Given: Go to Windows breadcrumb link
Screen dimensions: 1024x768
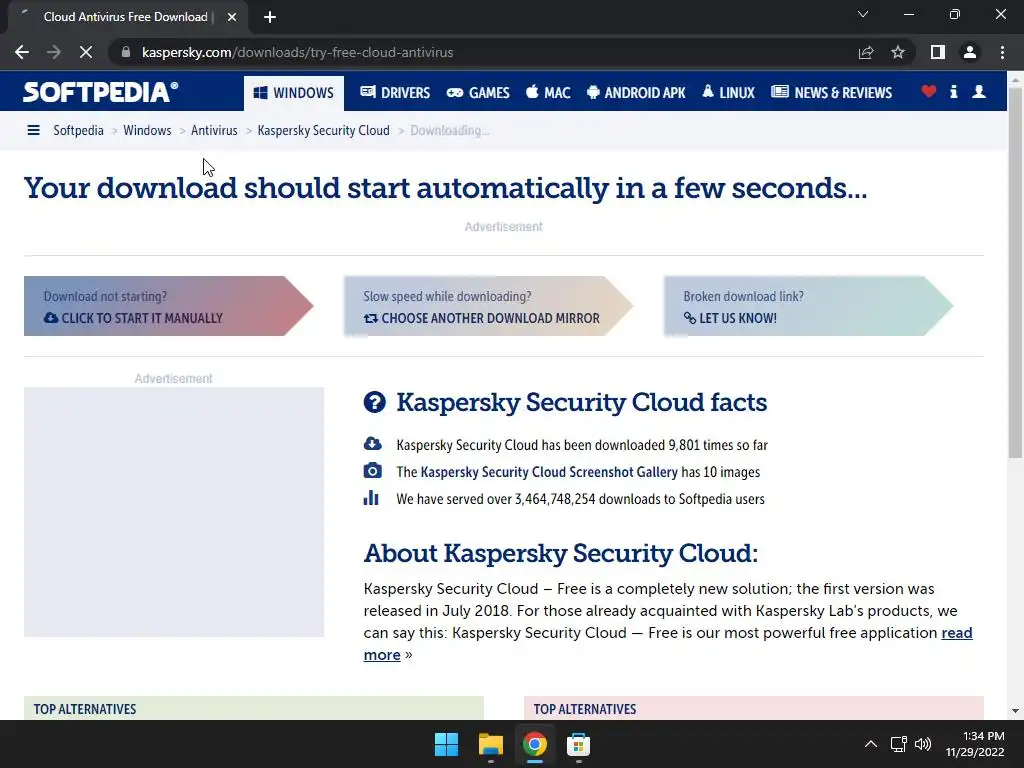Looking at the screenshot, I should click(x=147, y=131).
